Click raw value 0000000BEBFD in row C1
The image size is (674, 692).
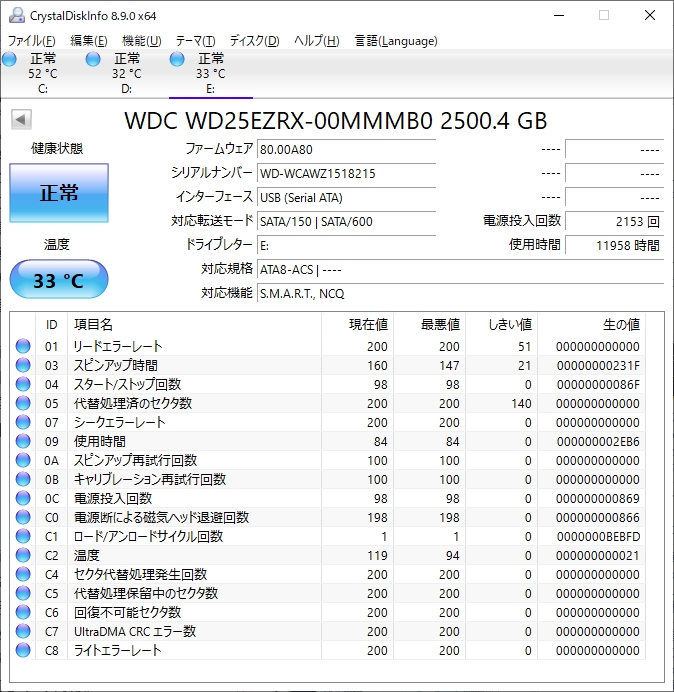pos(598,537)
